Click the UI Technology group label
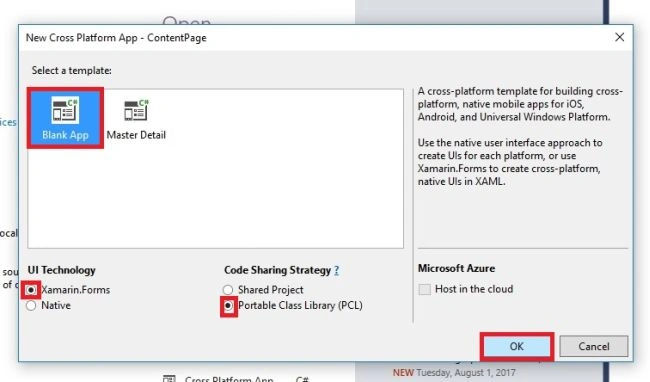This screenshot has height=382, width=650. click(x=62, y=270)
